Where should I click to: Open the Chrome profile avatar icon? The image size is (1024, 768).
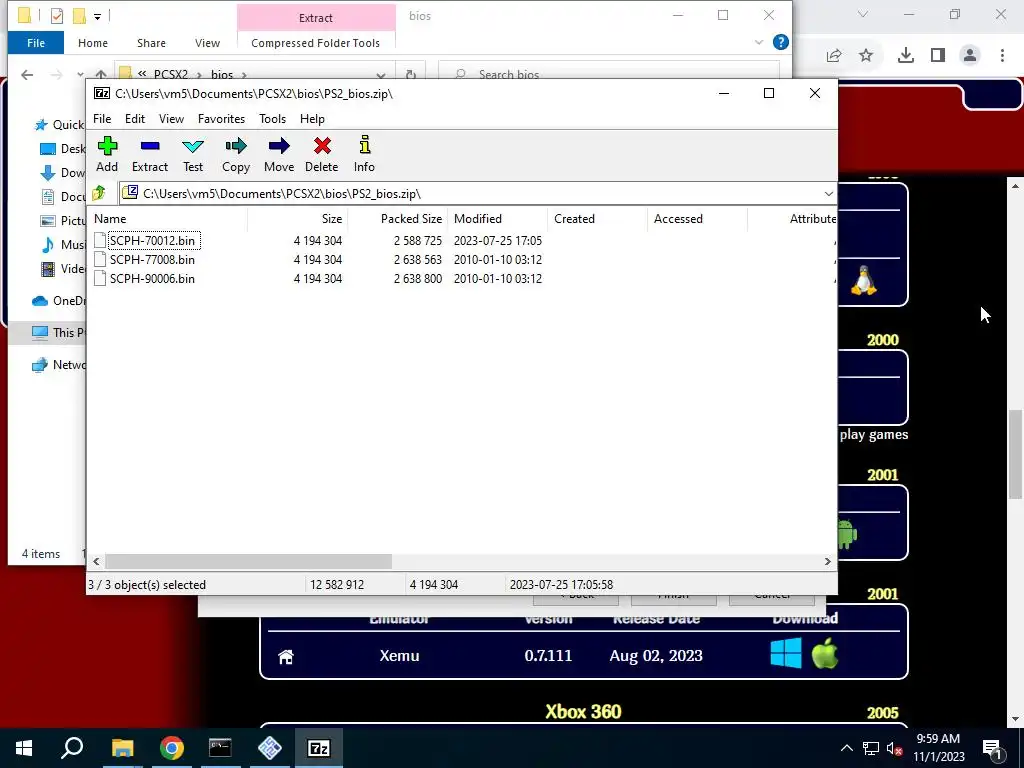[970, 56]
